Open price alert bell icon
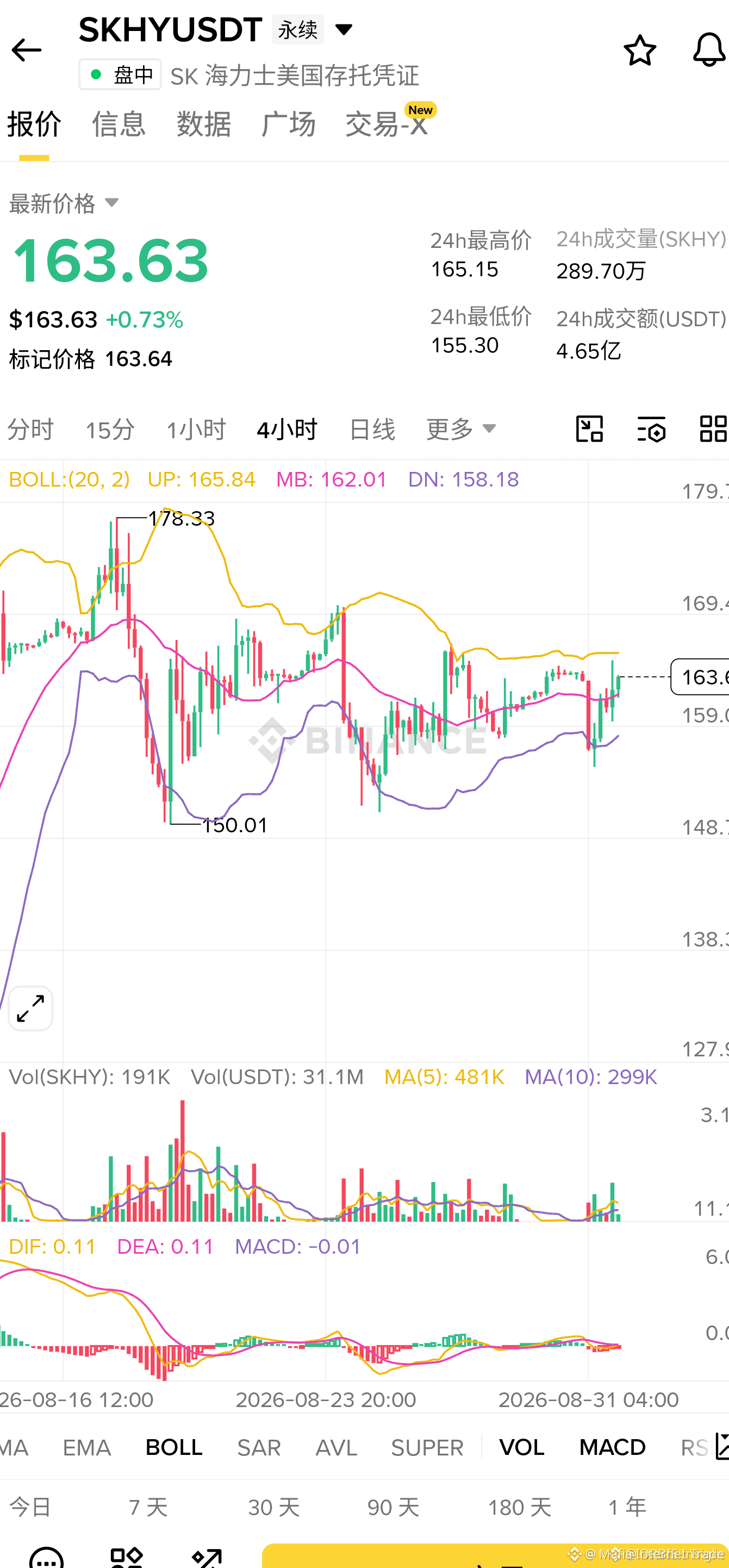 709,50
